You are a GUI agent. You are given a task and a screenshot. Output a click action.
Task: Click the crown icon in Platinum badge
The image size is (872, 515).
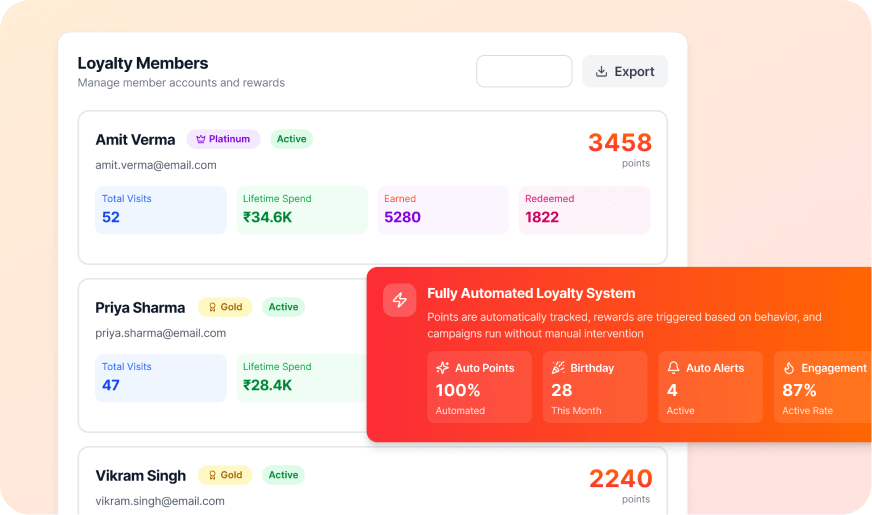tap(201, 139)
